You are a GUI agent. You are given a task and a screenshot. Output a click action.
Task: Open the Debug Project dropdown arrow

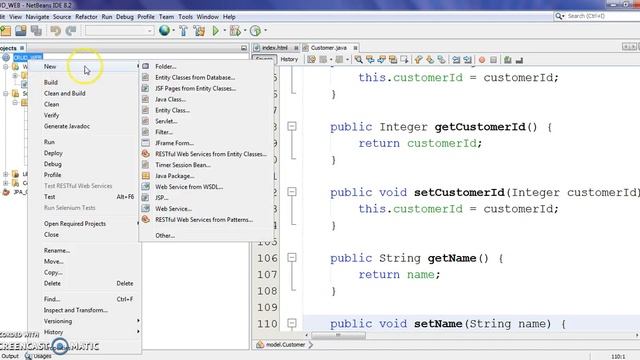pos(245,31)
